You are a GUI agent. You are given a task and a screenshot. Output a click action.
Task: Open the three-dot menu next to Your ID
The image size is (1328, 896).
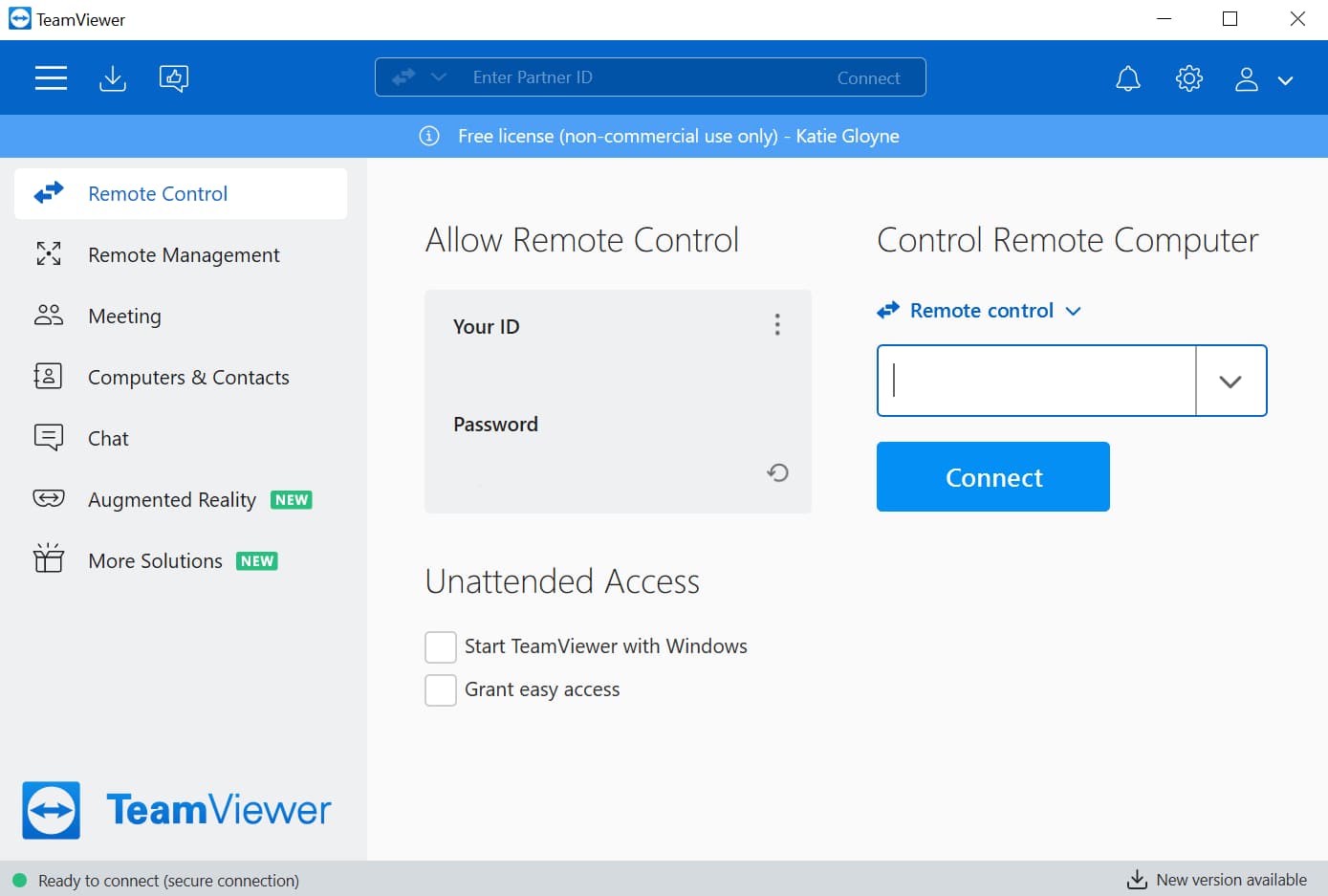pos(777,325)
